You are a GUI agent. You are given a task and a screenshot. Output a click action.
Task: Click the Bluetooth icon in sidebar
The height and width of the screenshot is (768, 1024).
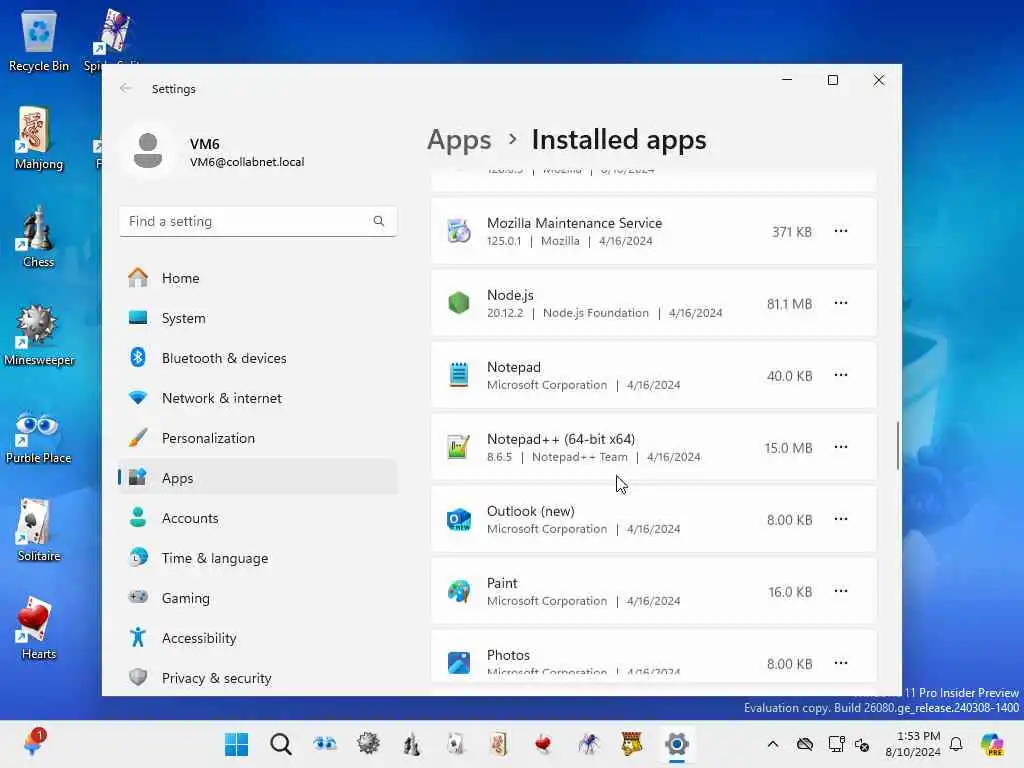pyautogui.click(x=138, y=357)
